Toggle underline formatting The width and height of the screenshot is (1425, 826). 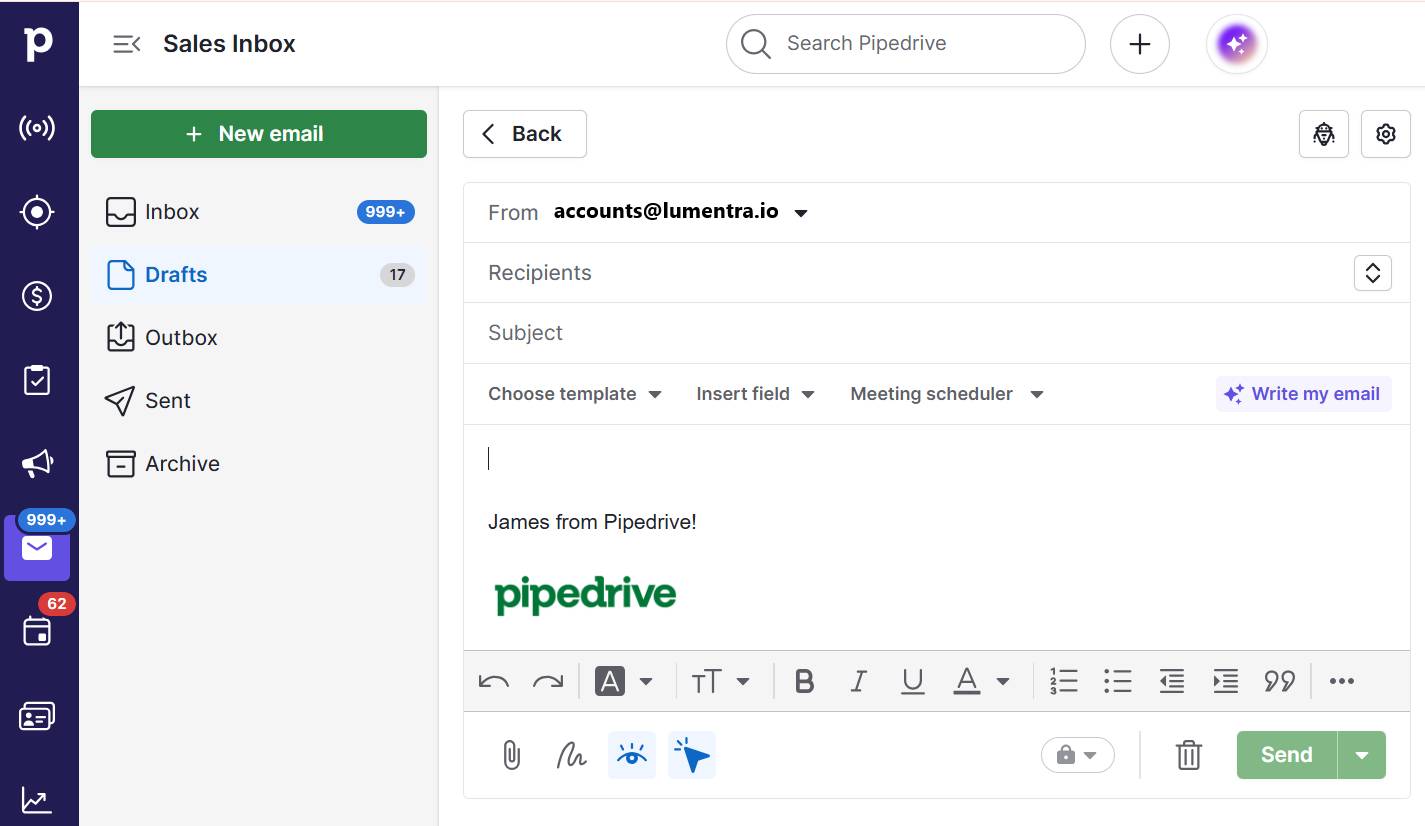912,682
